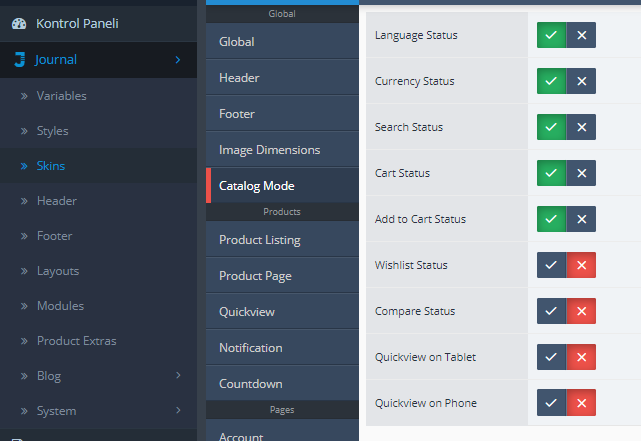
Task: Expand the Blog submenu chevron
Action: (178, 375)
